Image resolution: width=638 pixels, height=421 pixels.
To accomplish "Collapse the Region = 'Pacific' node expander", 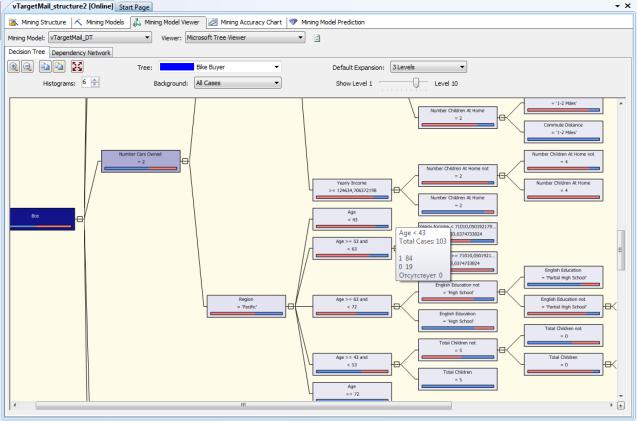I will [291, 306].
